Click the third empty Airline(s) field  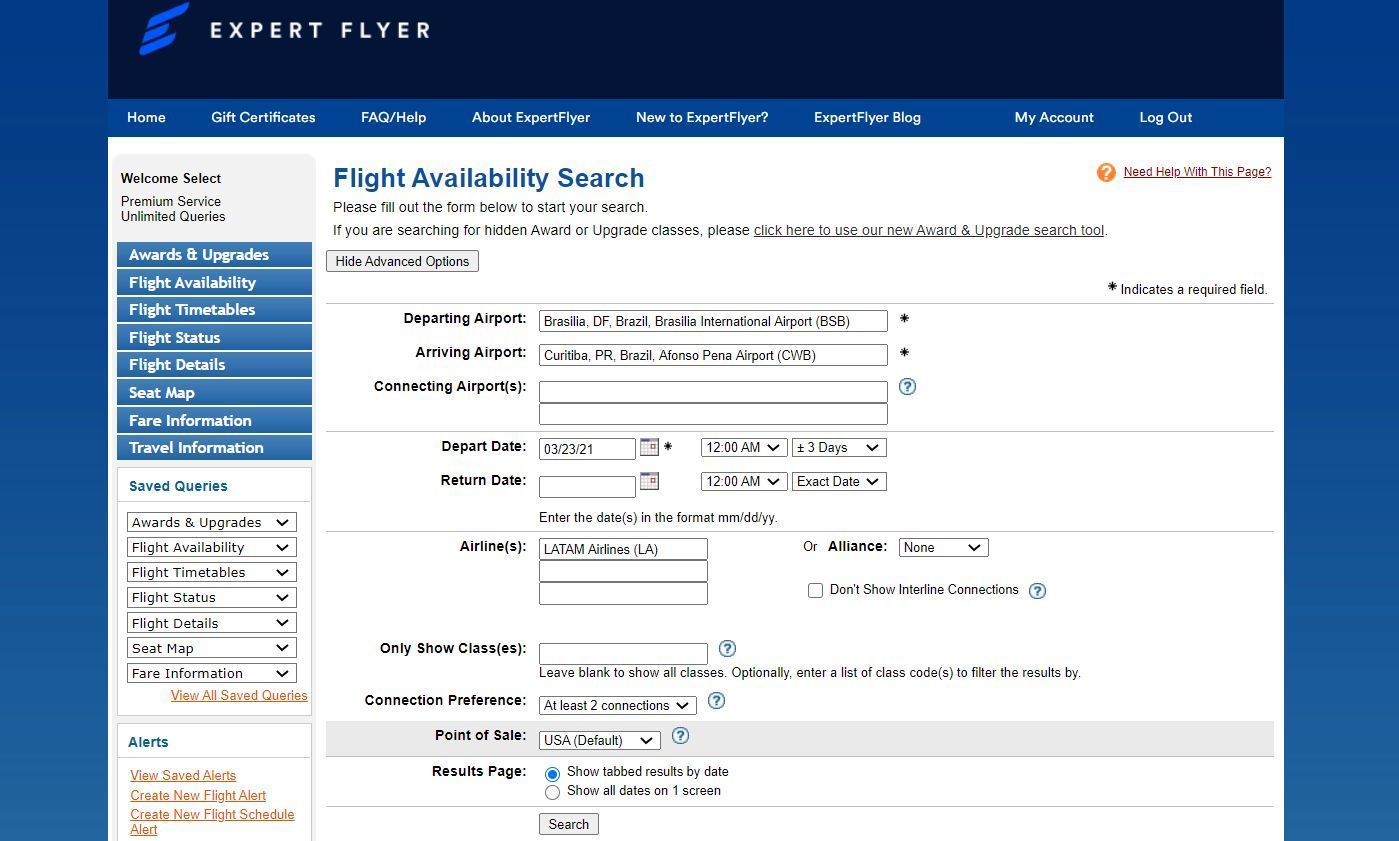coord(623,593)
